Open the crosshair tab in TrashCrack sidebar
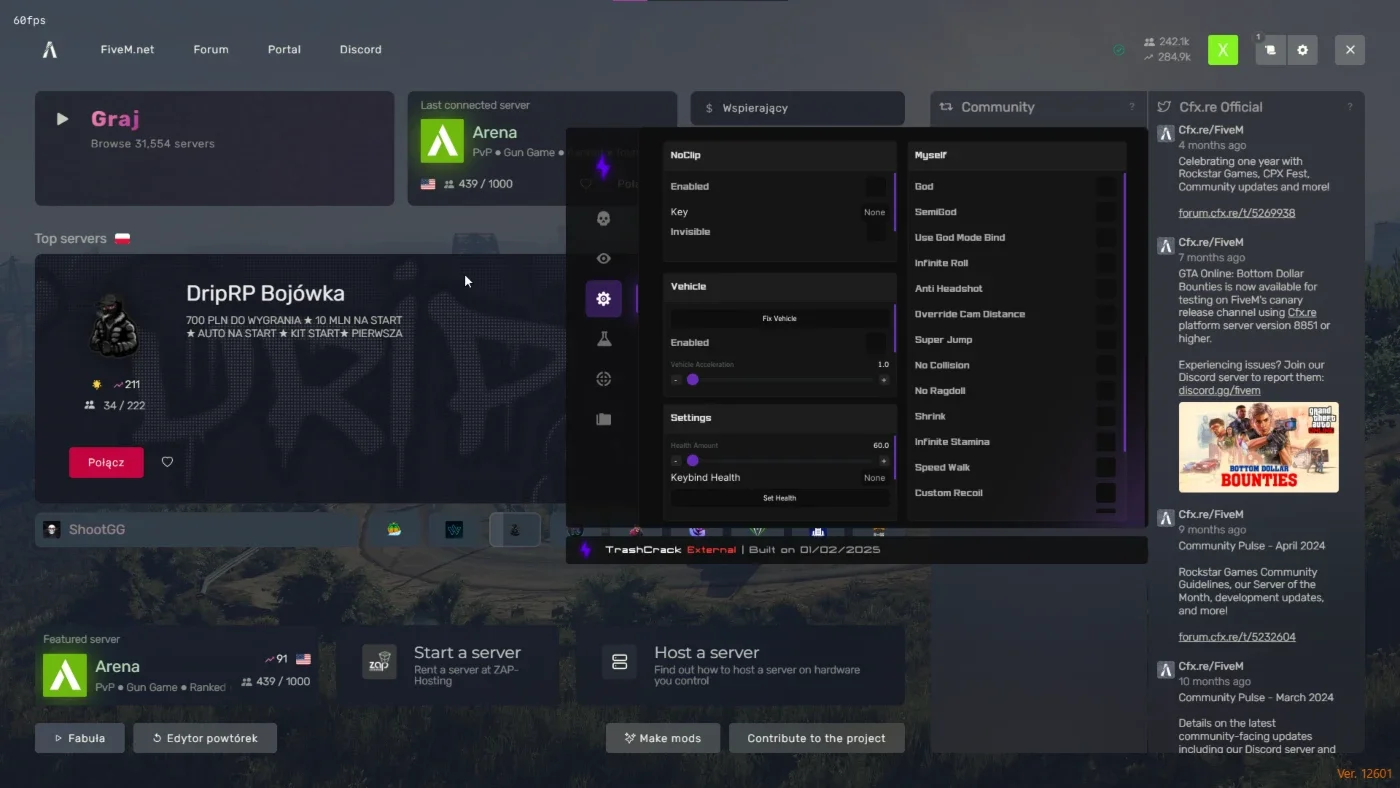Image resolution: width=1400 pixels, height=788 pixels. pos(603,379)
